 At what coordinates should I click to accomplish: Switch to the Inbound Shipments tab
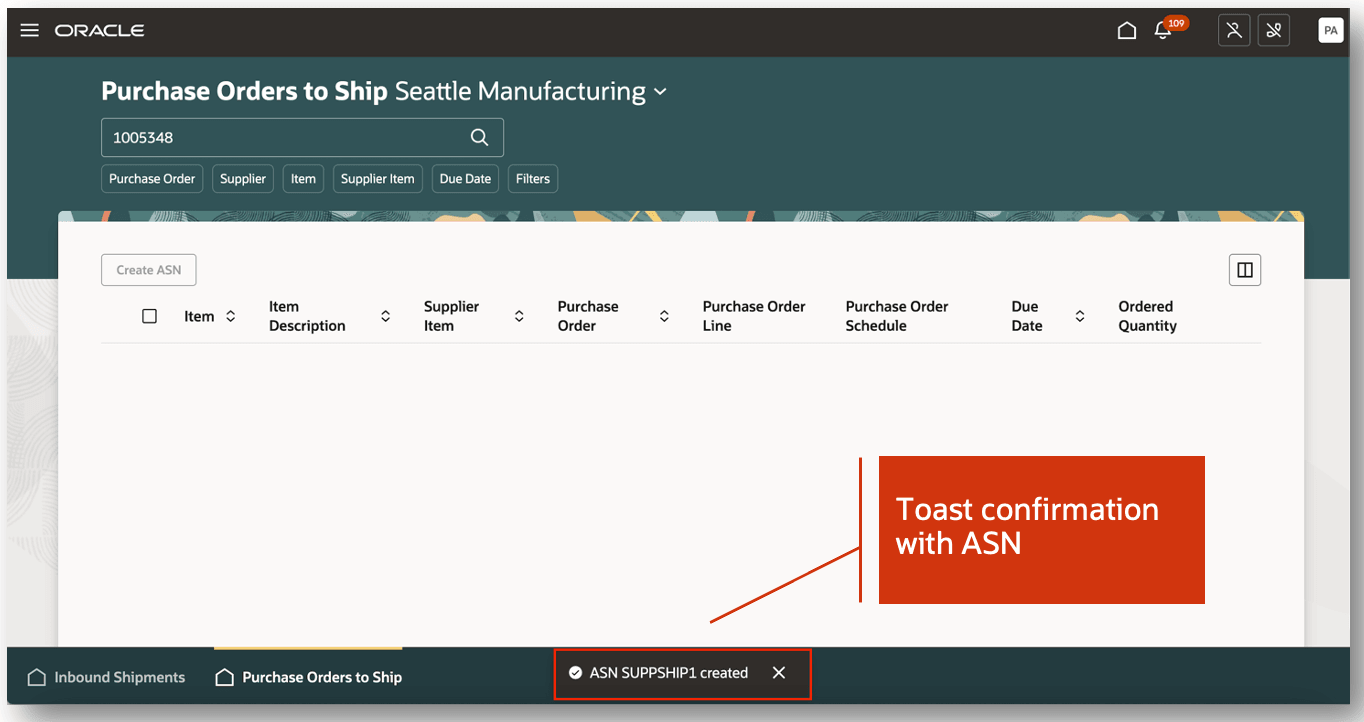pos(106,677)
